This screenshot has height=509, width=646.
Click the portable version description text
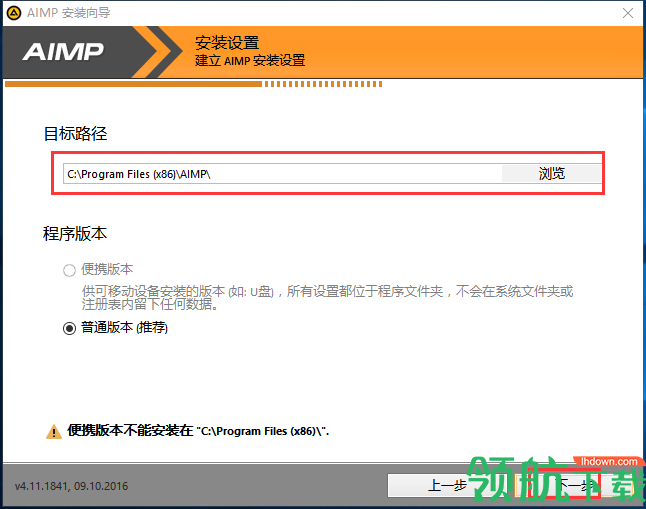pyautogui.click(x=327, y=298)
